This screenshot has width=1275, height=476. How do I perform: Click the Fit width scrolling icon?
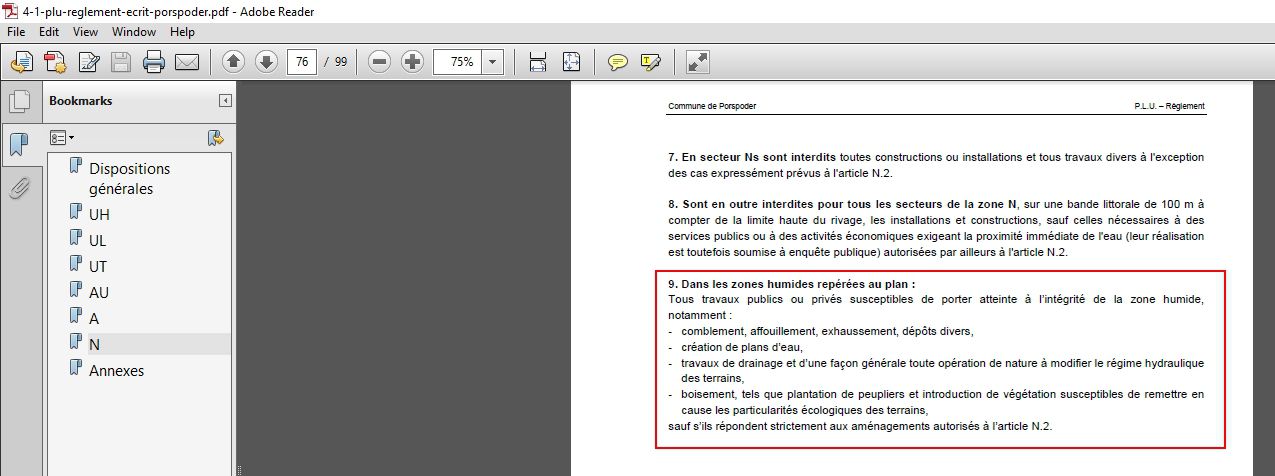point(537,62)
